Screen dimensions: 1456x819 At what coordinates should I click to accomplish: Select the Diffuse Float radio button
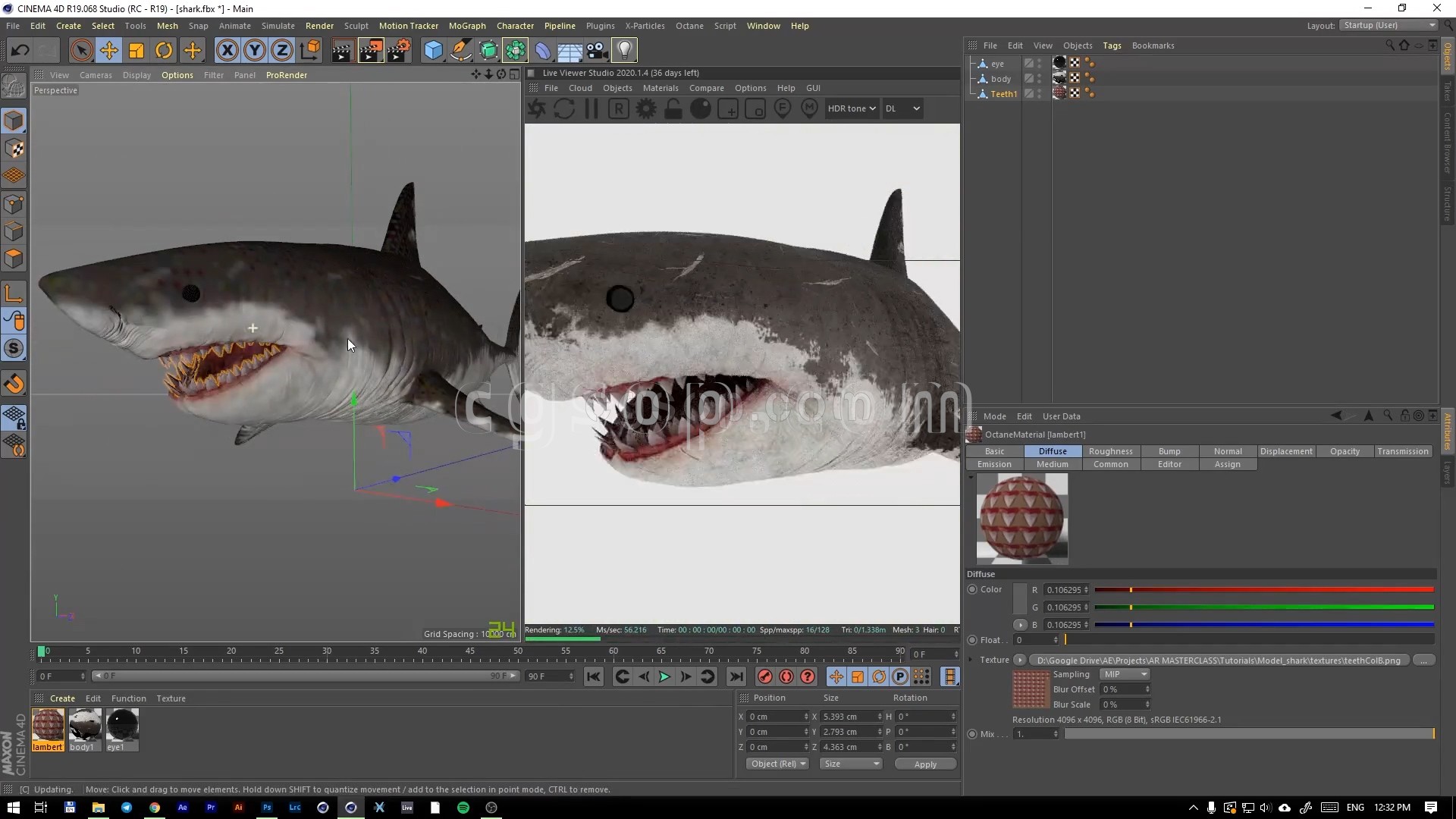click(x=972, y=640)
